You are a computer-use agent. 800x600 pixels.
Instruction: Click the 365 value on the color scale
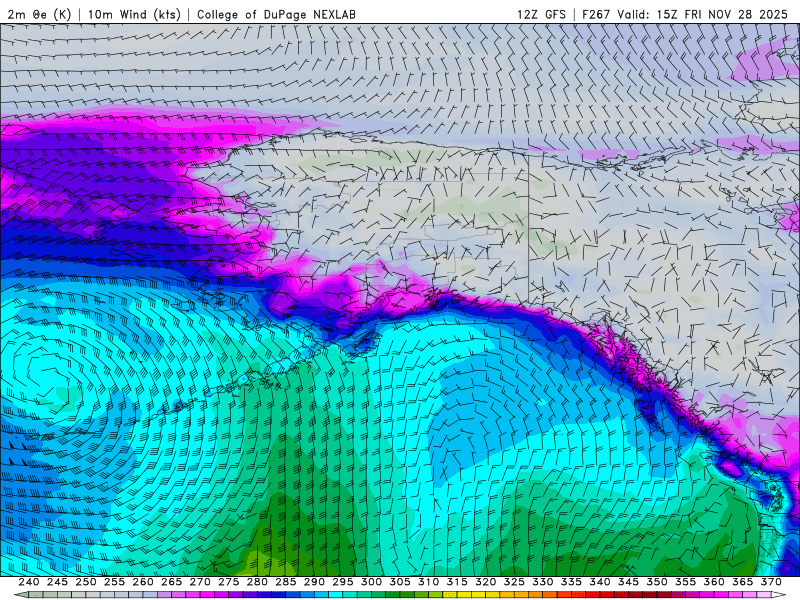point(743,582)
